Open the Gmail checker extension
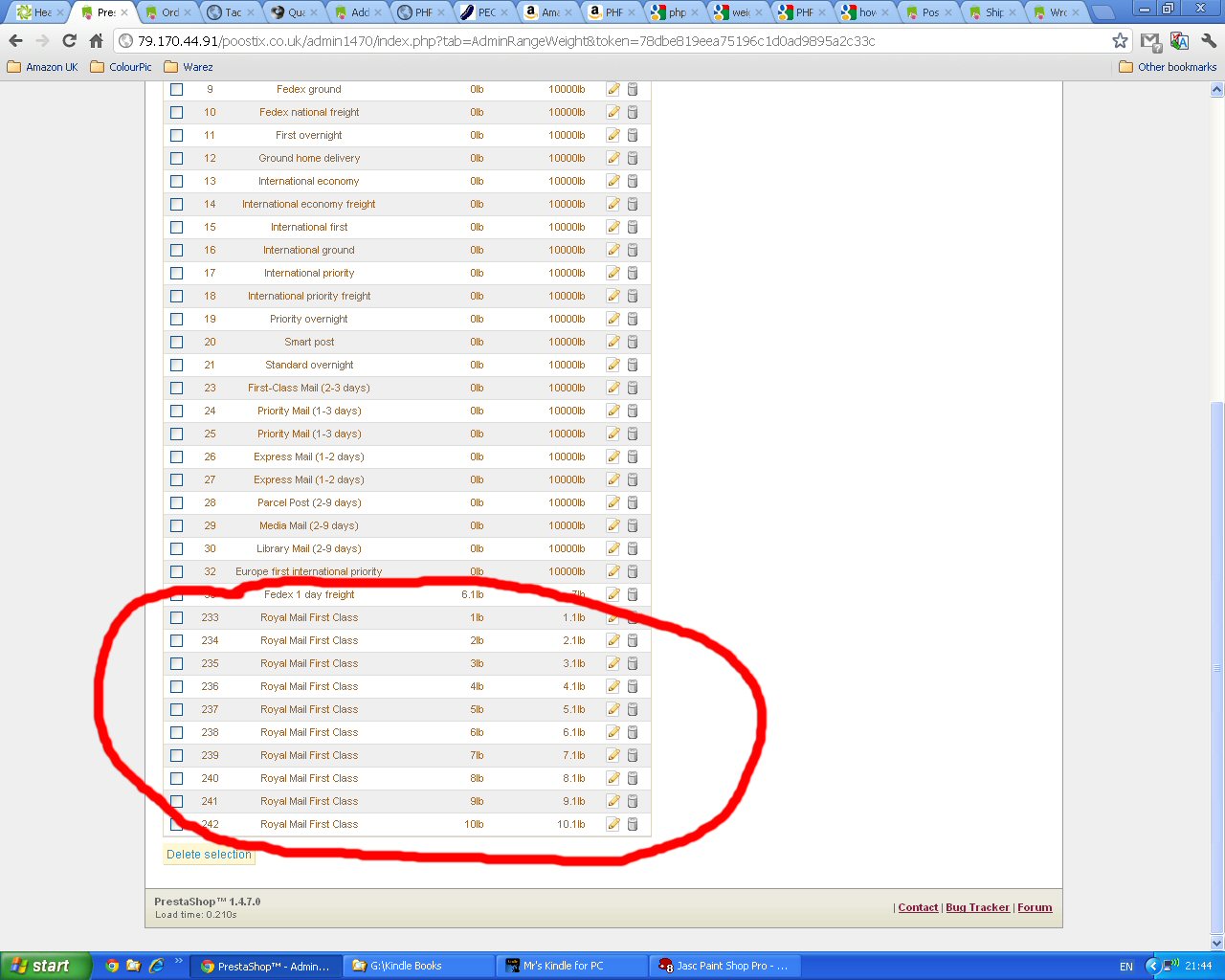 click(1151, 41)
